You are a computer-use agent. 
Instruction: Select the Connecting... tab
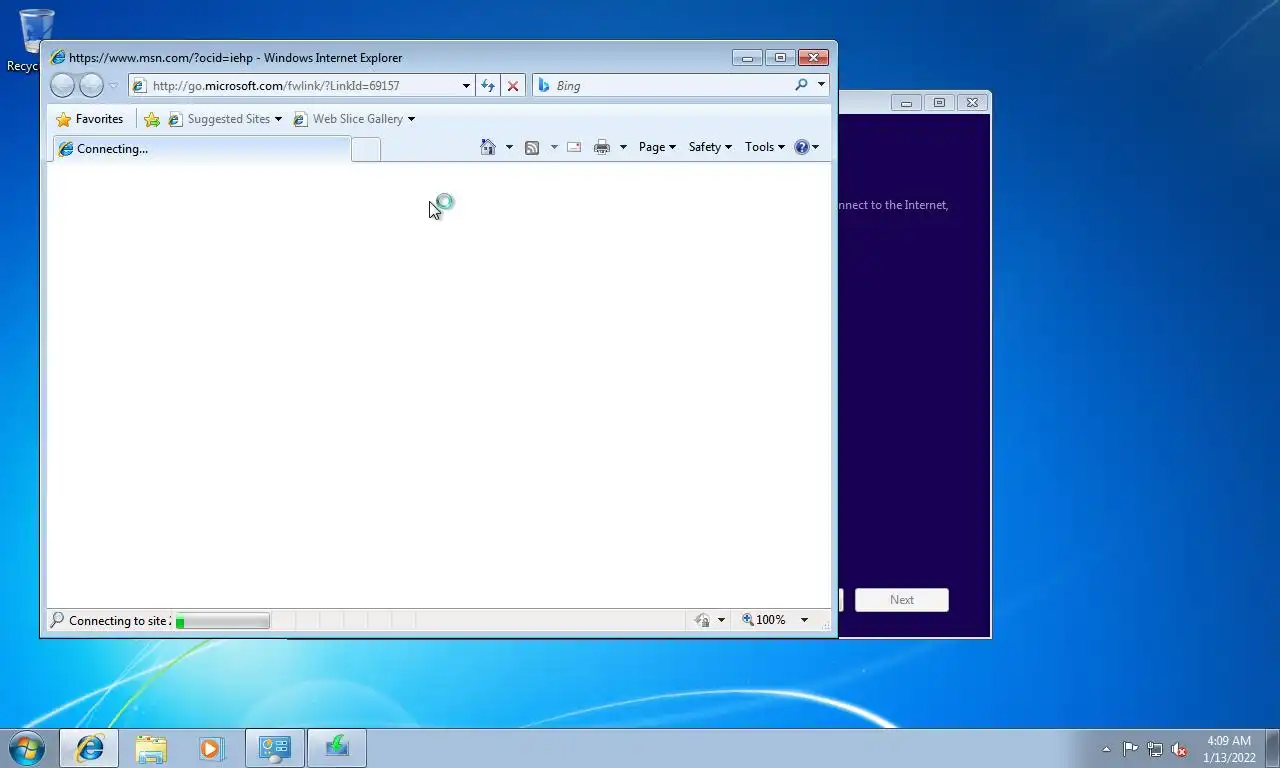(201, 149)
